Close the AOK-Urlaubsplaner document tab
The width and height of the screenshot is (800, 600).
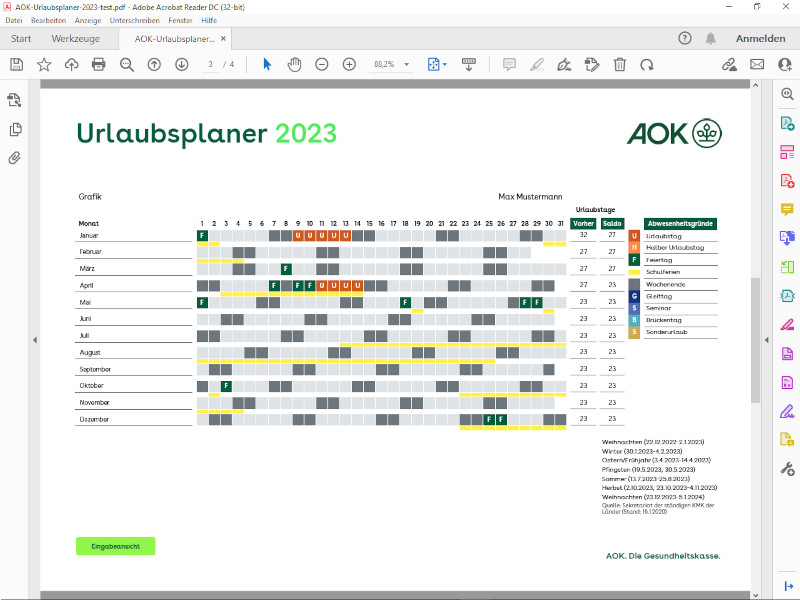[223, 38]
